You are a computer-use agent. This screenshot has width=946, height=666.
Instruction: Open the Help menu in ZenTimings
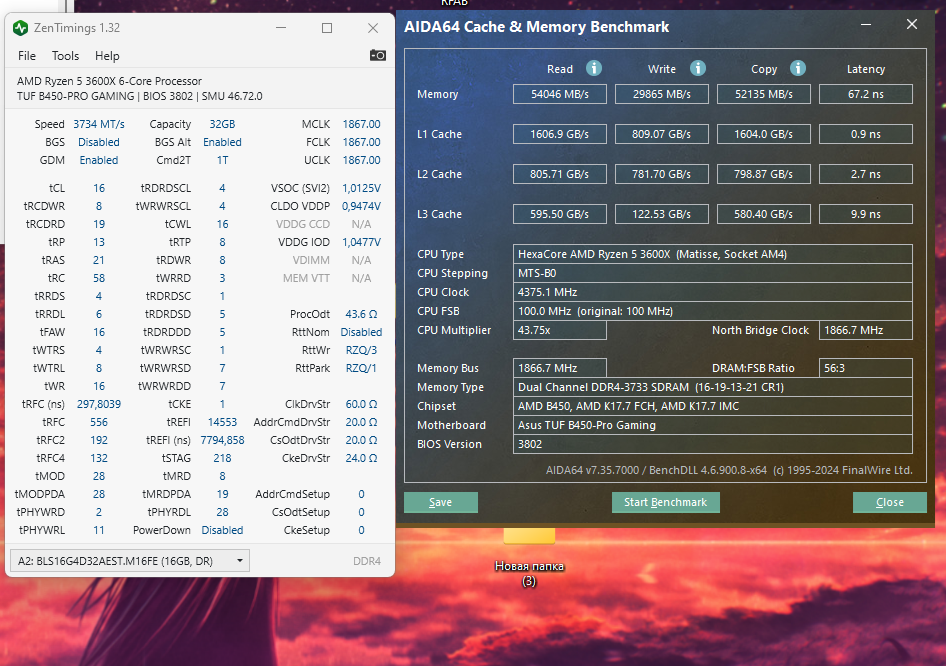click(x=107, y=56)
